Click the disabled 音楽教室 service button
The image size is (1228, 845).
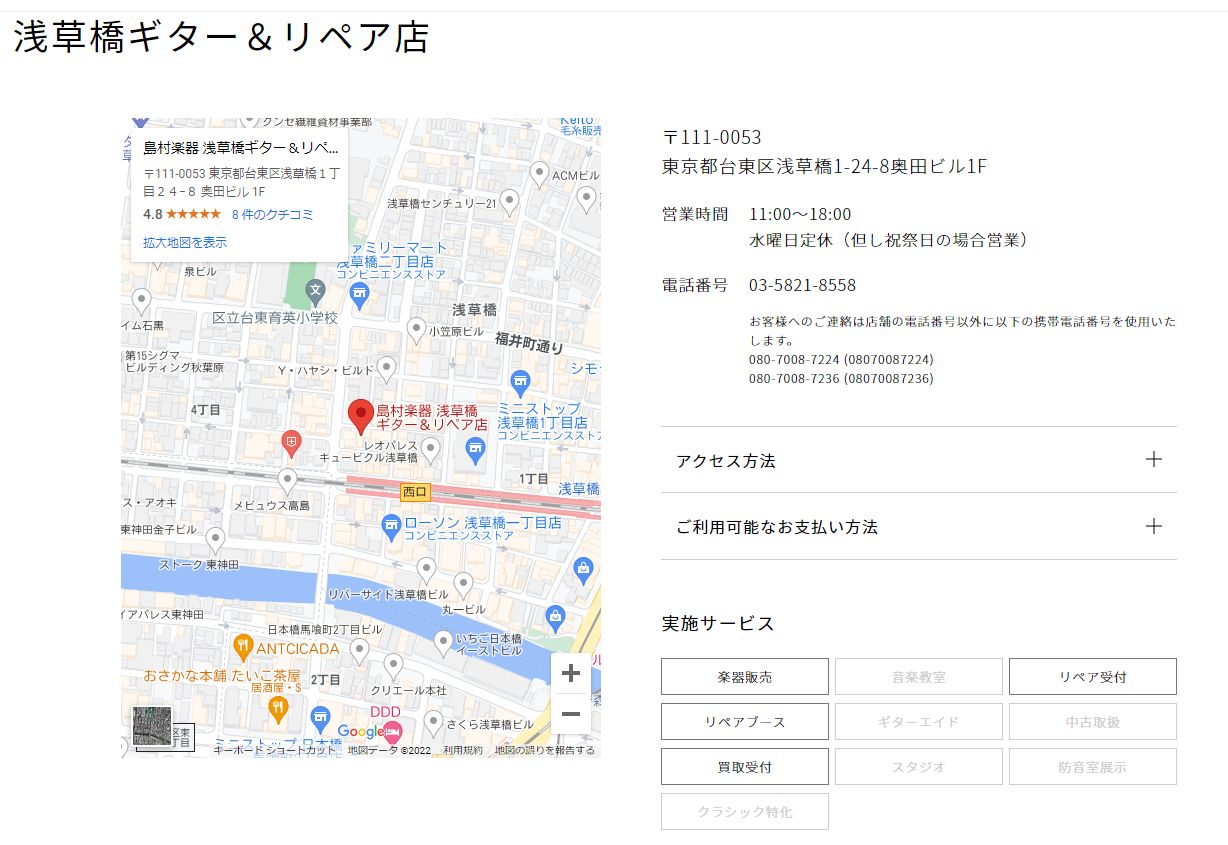pos(919,677)
